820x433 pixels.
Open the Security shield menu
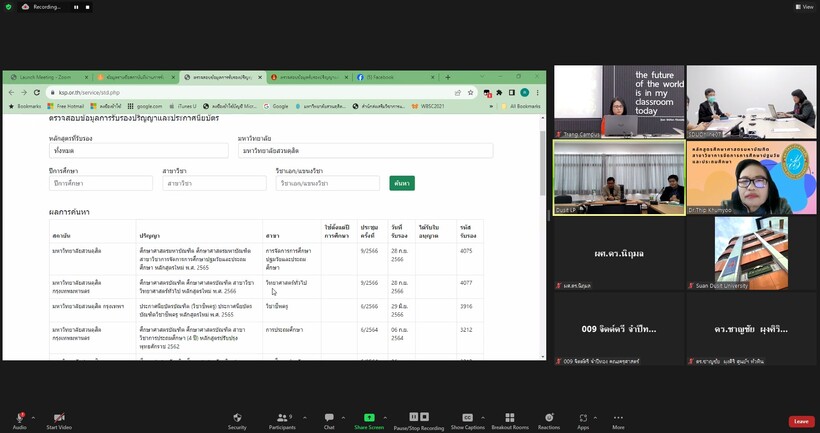click(x=237, y=420)
